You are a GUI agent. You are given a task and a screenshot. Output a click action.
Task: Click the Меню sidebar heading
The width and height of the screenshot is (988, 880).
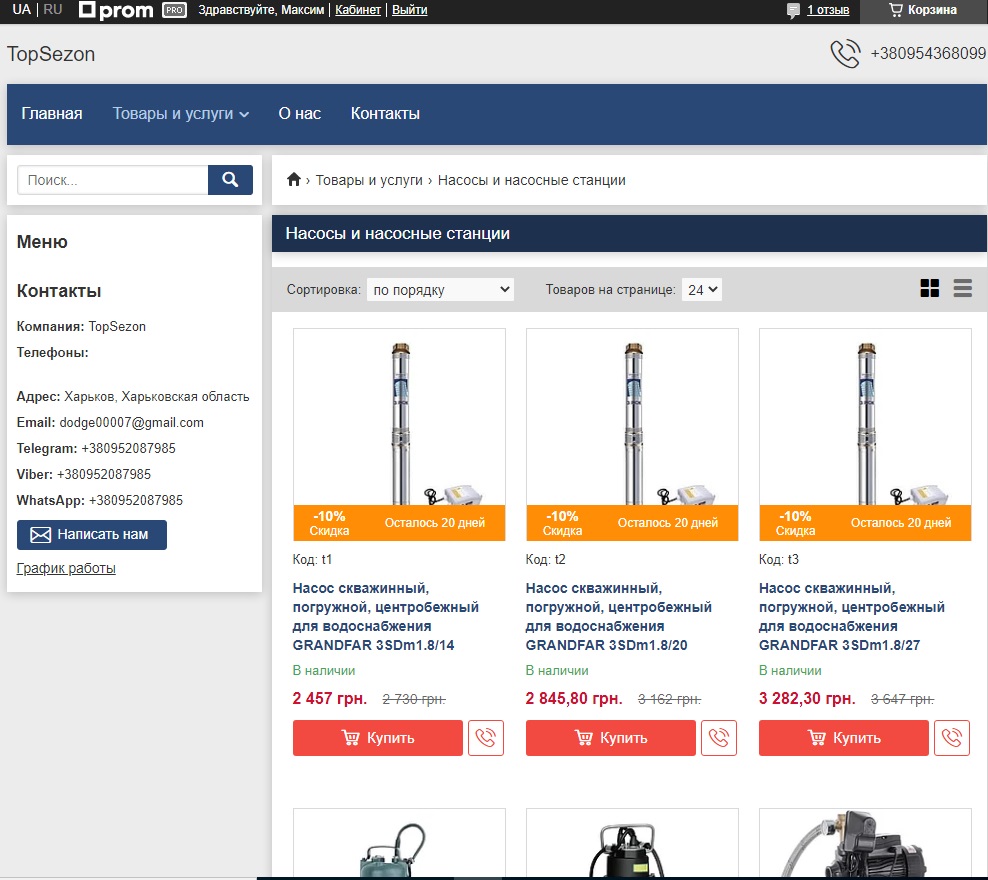pyautogui.click(x=42, y=242)
